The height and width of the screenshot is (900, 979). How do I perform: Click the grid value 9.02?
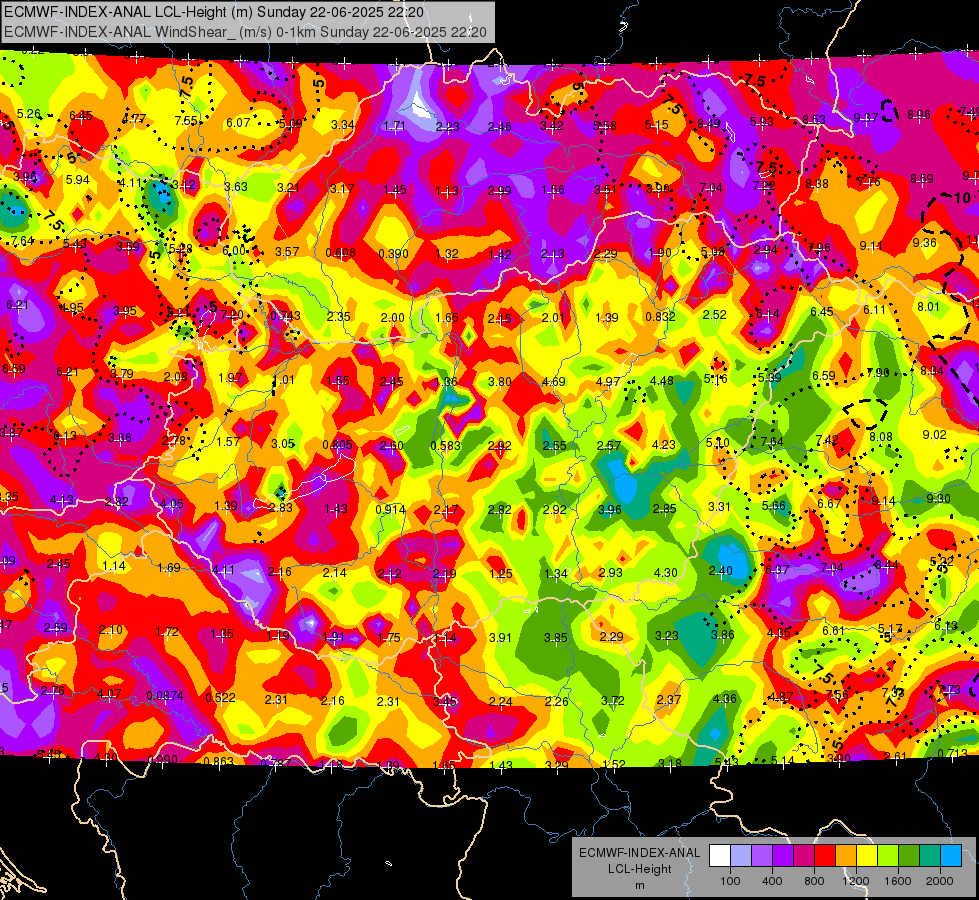934,434
